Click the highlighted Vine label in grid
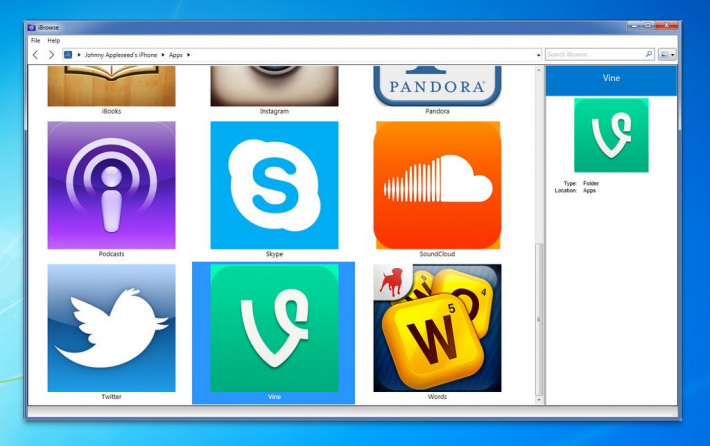The image size is (710, 446). coord(274,397)
